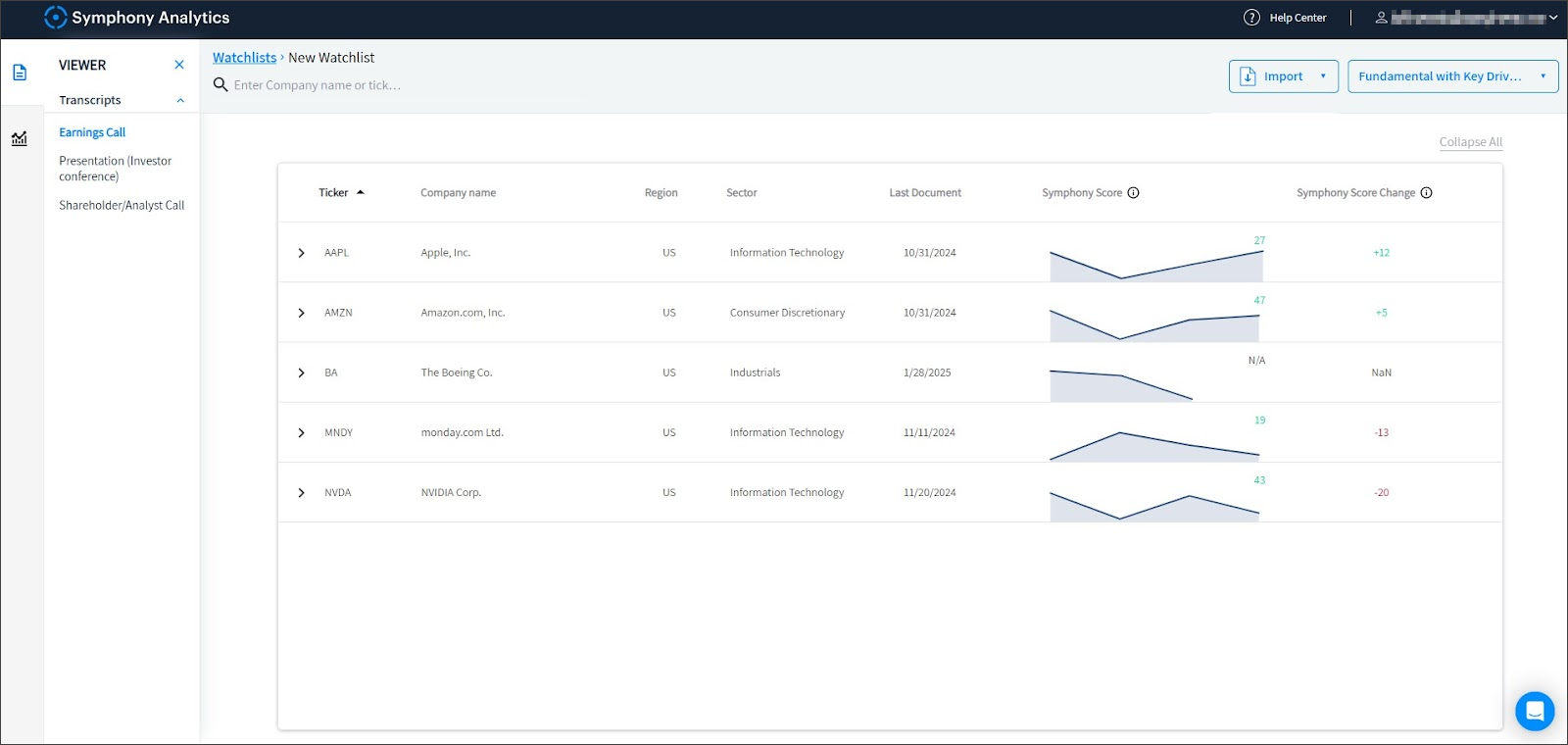Click Amazon score sparkline chart
The image size is (1568, 745).
(1154, 325)
